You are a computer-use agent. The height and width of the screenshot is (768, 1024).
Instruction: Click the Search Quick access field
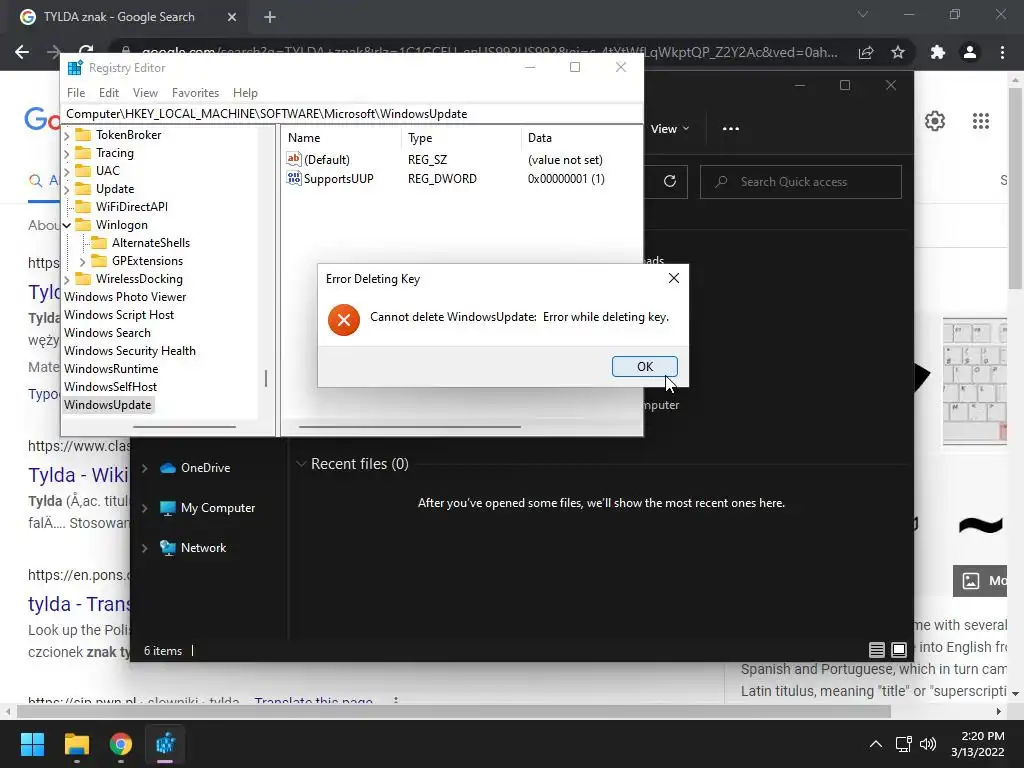801,182
